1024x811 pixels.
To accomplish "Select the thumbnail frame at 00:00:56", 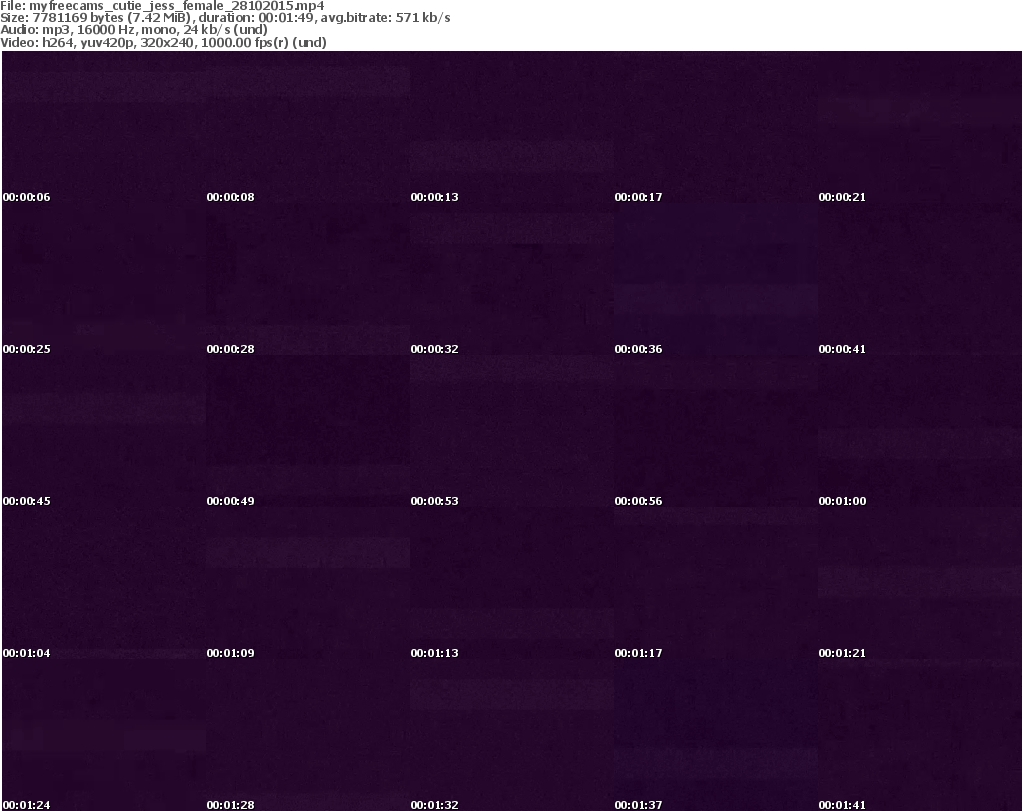I will click(716, 432).
